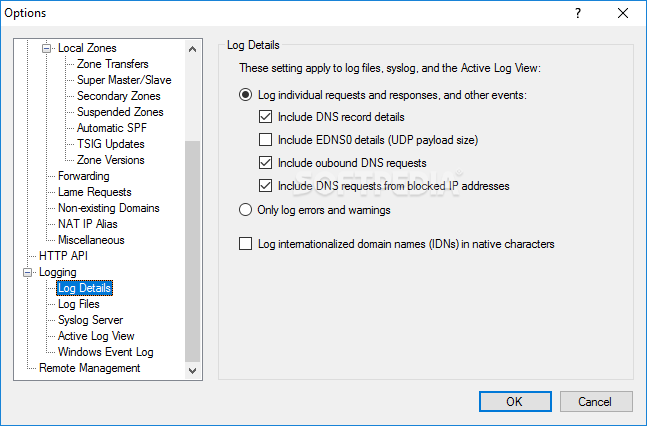Select Log Details tree item
The width and height of the screenshot is (647, 426).
(x=85, y=288)
